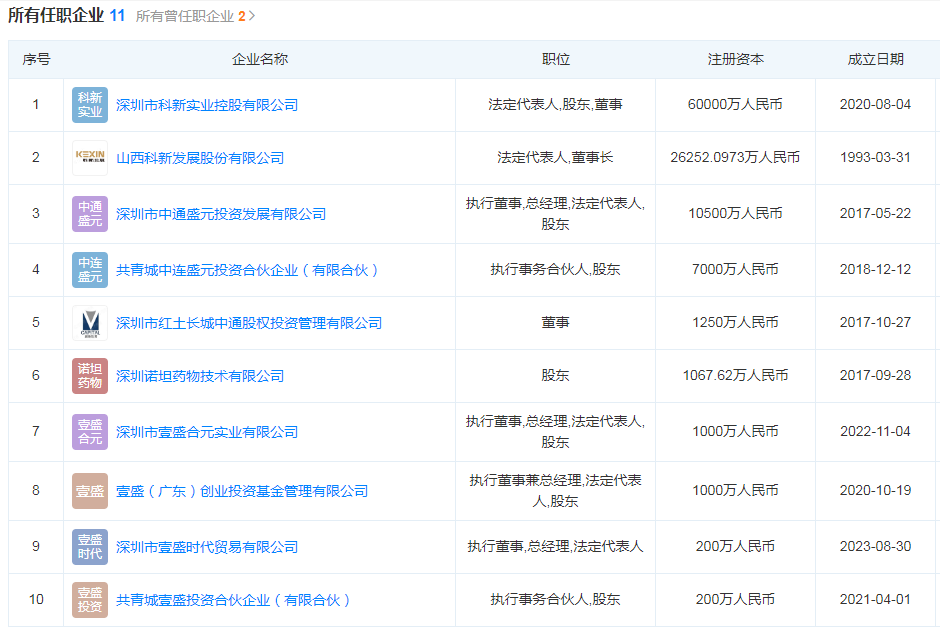Open 深圳市壹盛合元实业有限公司 link
The image size is (940, 633).
pos(207,432)
